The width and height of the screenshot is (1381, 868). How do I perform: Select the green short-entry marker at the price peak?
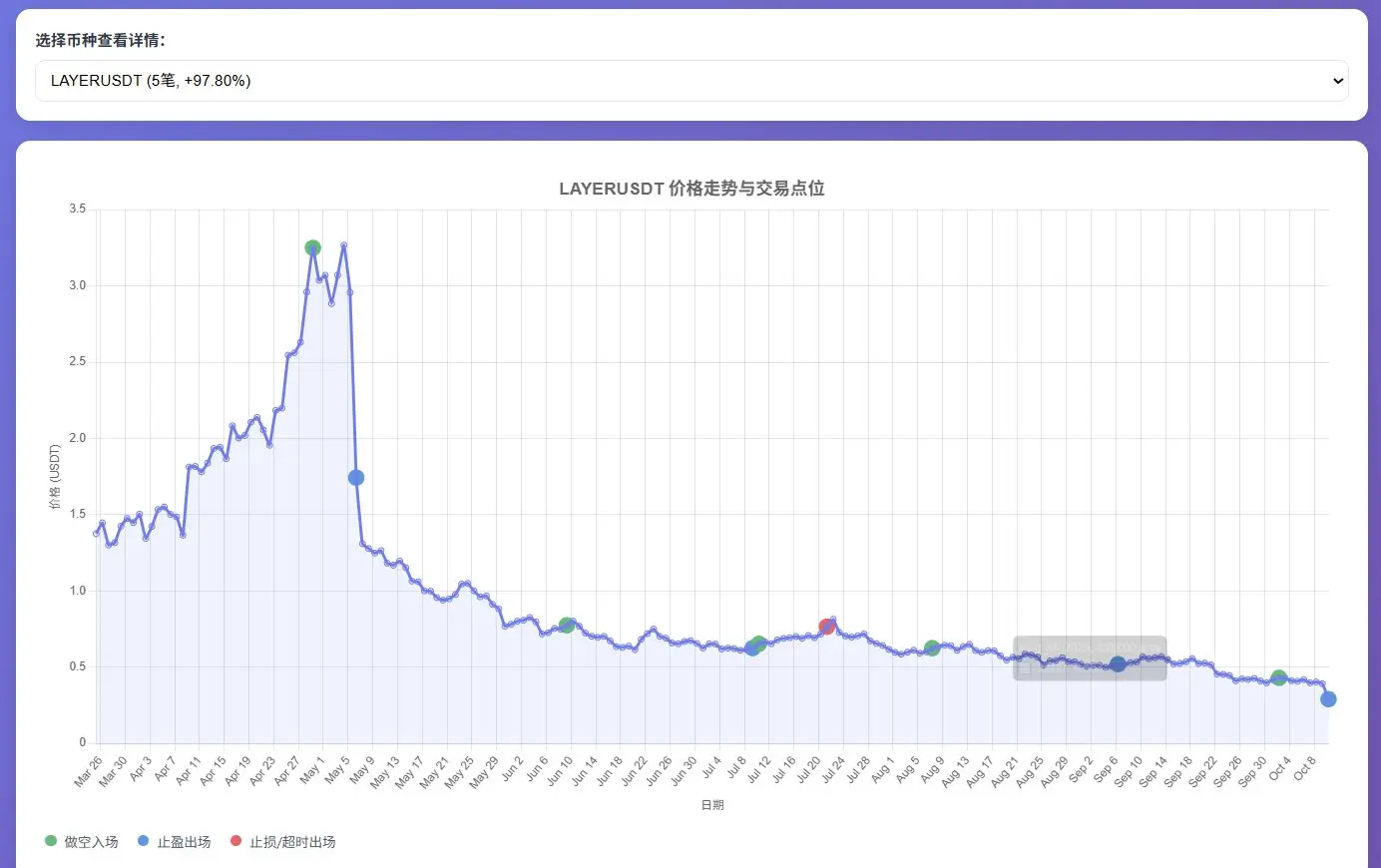coord(312,247)
